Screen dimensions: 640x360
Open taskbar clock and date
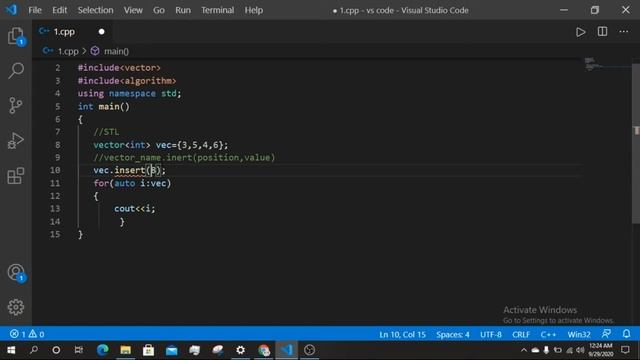click(601, 350)
